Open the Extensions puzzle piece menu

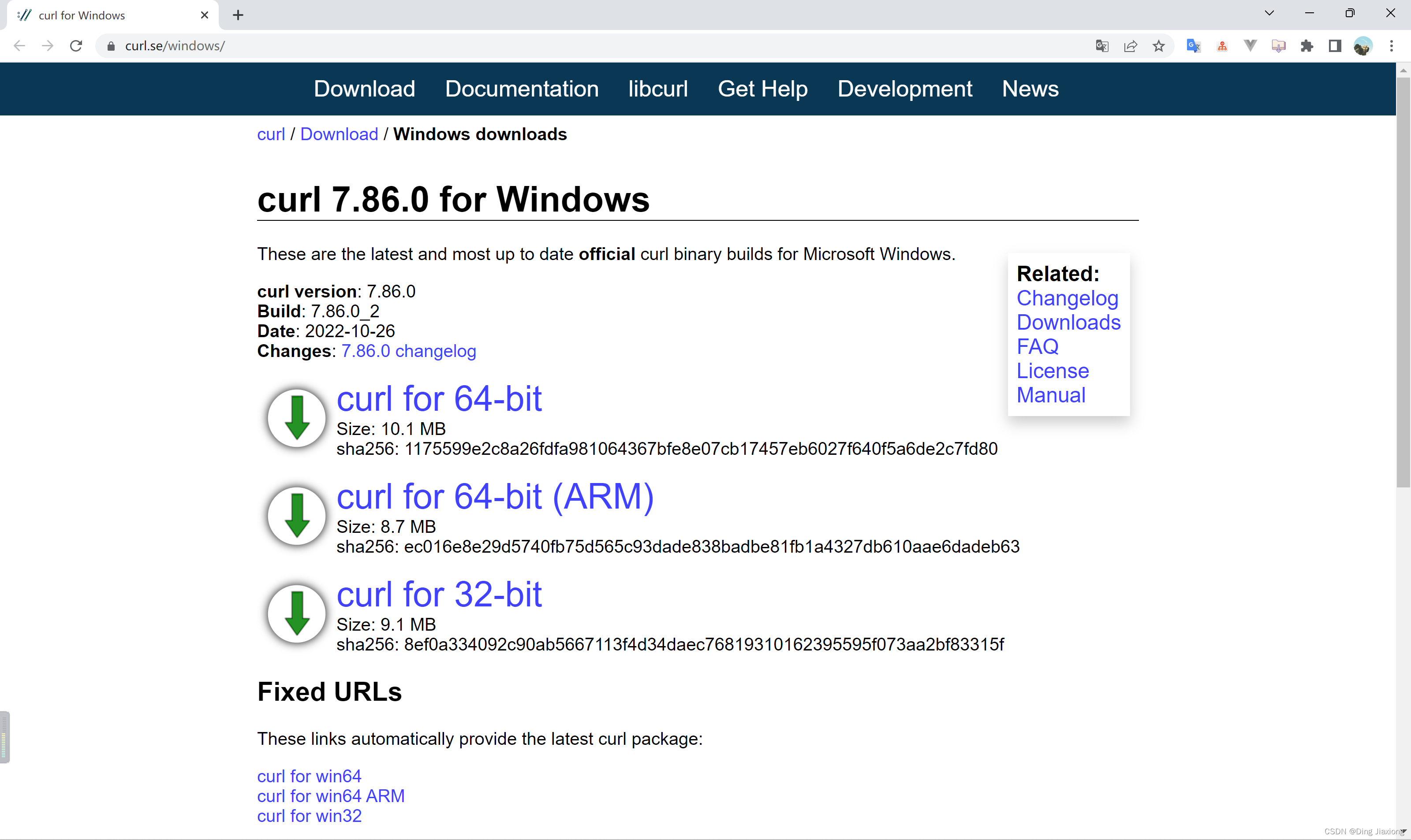point(1307,46)
